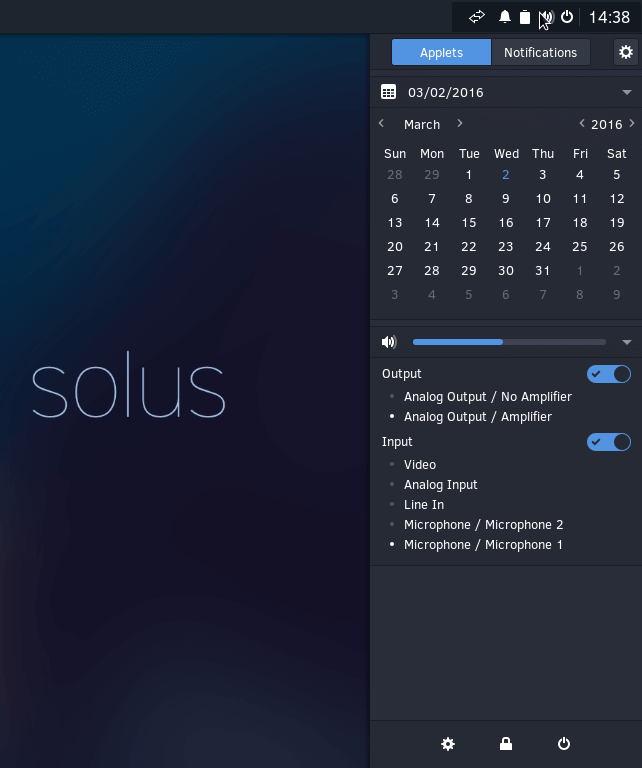Select Microphone / Microphone 1 input
Viewport: 642px width, 768px height.
[x=483, y=545]
